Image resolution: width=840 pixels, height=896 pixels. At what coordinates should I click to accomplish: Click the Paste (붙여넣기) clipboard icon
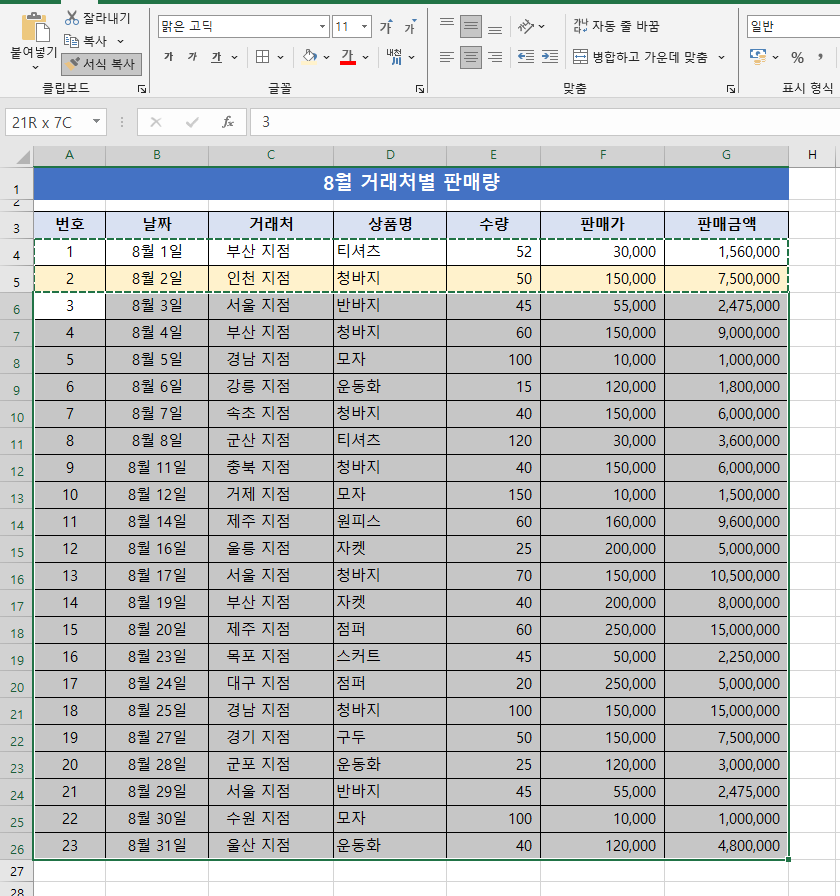[x=34, y=27]
